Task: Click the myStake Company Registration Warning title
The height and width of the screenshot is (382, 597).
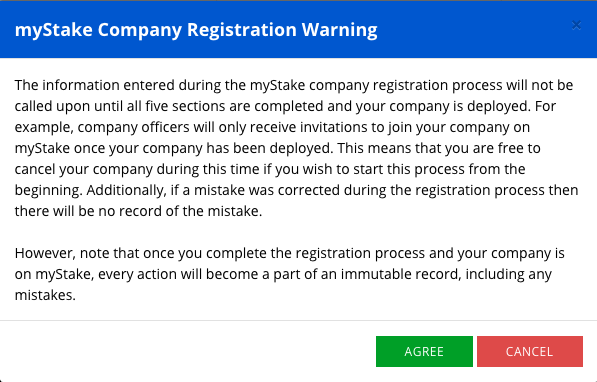Action: pos(196,29)
